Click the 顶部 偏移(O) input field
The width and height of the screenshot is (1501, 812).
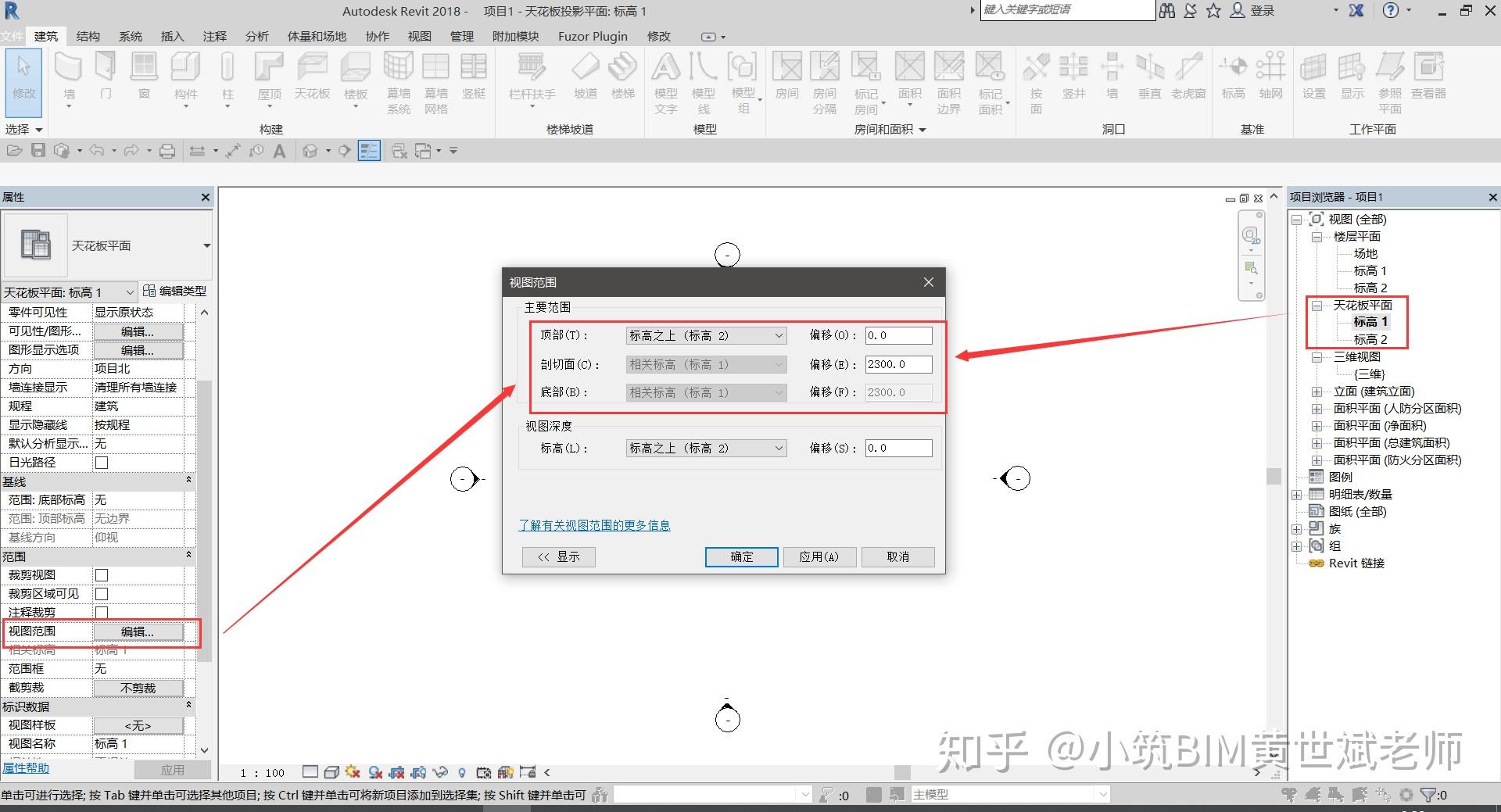point(898,335)
